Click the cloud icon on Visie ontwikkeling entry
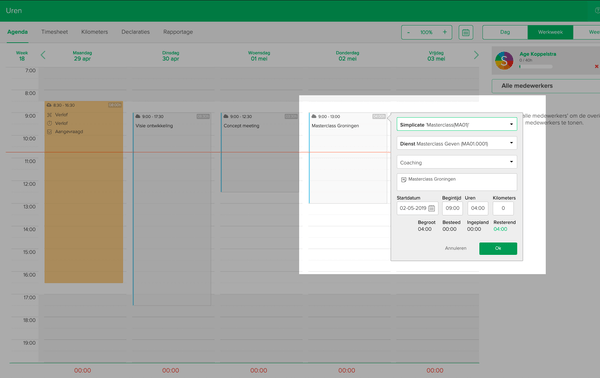 (138, 116)
